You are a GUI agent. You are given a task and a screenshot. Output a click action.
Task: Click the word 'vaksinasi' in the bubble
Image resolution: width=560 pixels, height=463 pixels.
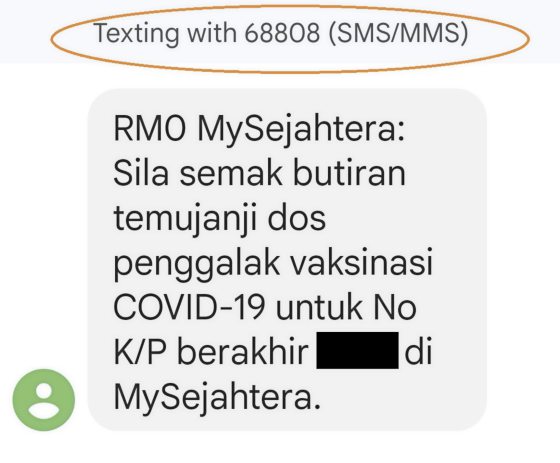(361, 262)
